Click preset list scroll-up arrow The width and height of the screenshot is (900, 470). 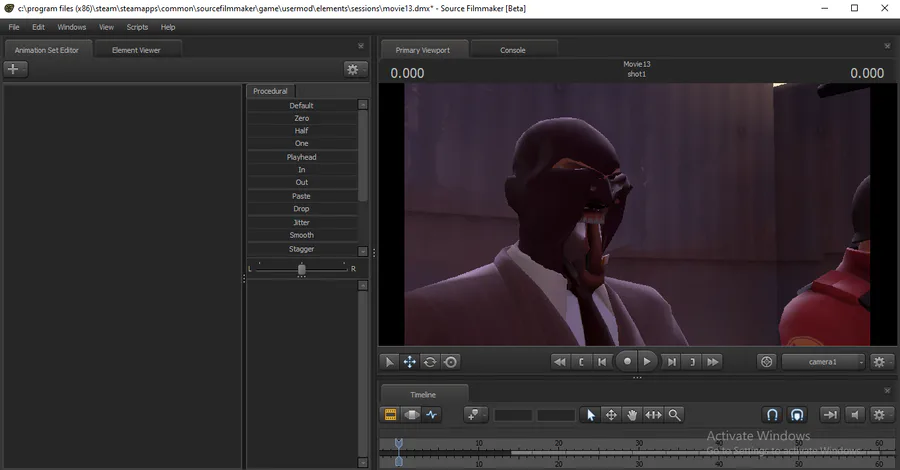tap(363, 104)
